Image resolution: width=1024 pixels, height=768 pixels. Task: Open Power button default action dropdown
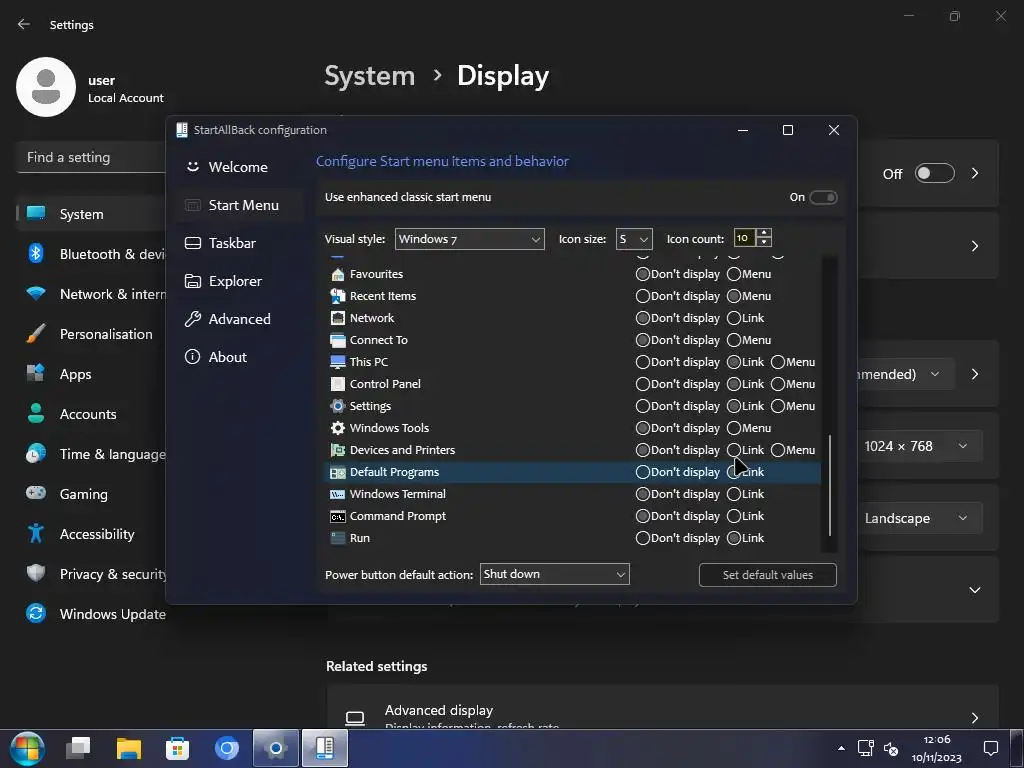[554, 574]
